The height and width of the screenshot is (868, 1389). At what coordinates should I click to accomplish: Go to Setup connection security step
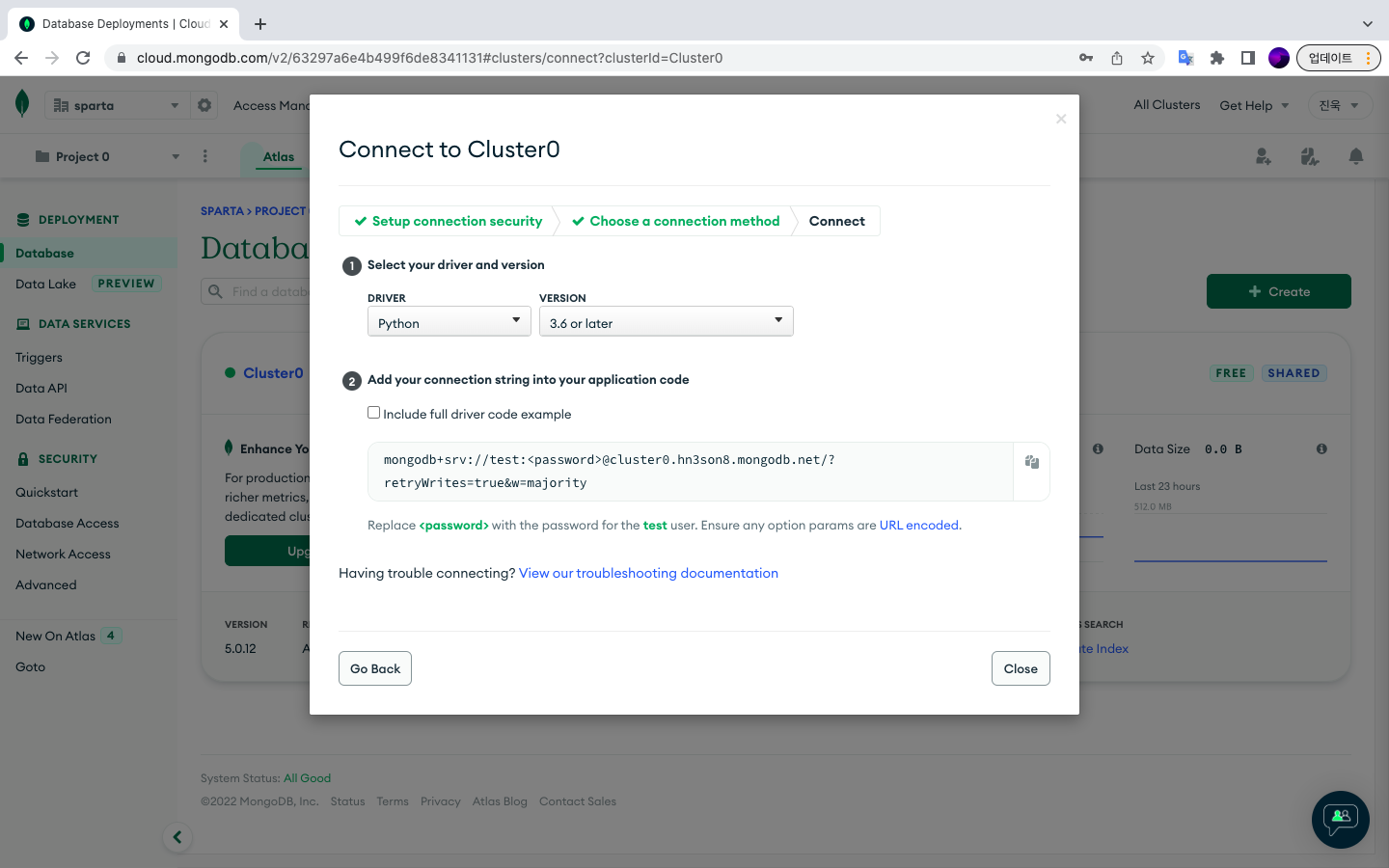[x=449, y=221]
